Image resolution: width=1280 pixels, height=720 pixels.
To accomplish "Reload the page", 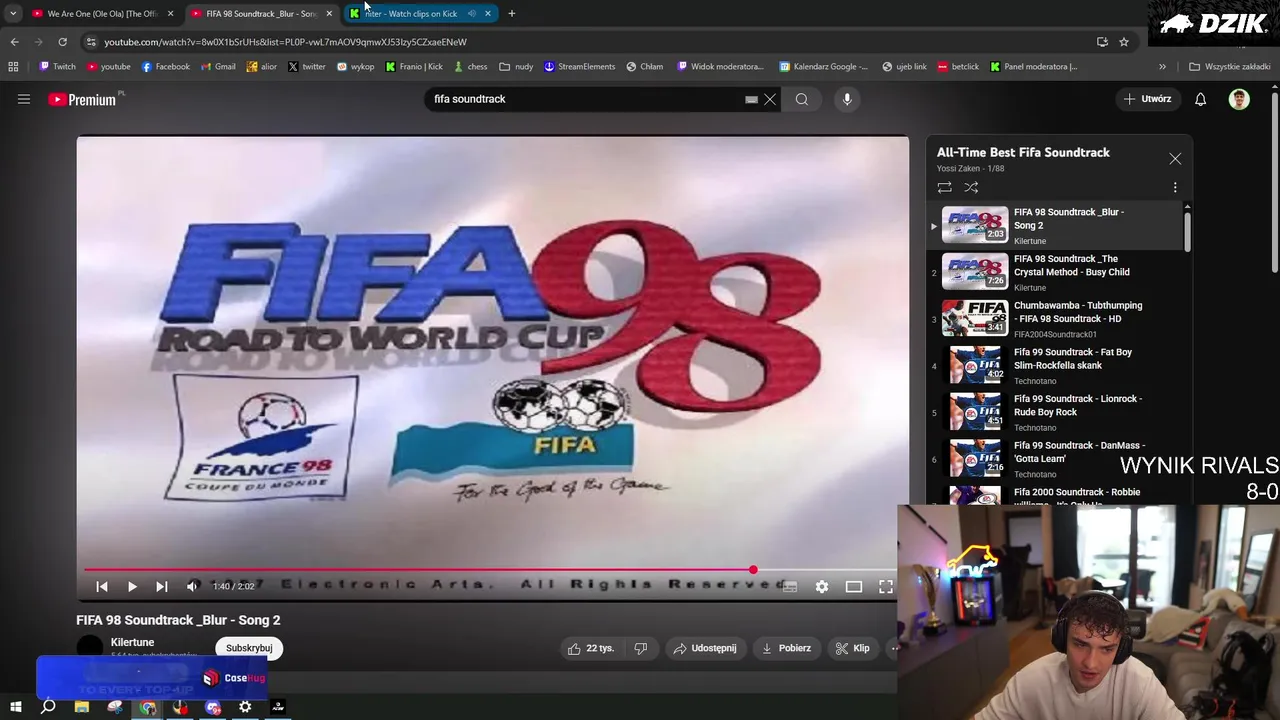I will pos(62,42).
